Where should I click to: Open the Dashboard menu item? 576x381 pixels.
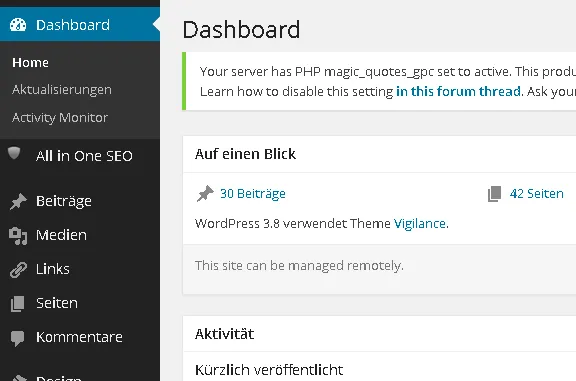point(80,25)
